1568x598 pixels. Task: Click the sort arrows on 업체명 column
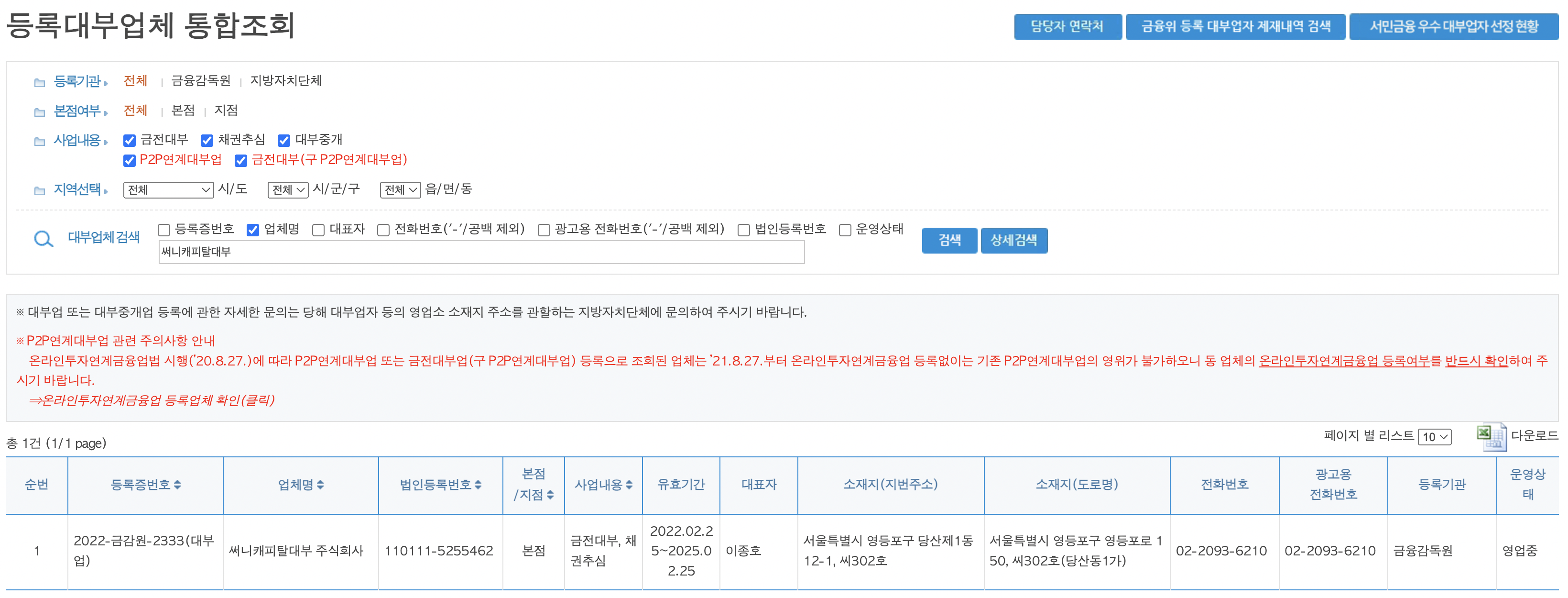pos(321,485)
